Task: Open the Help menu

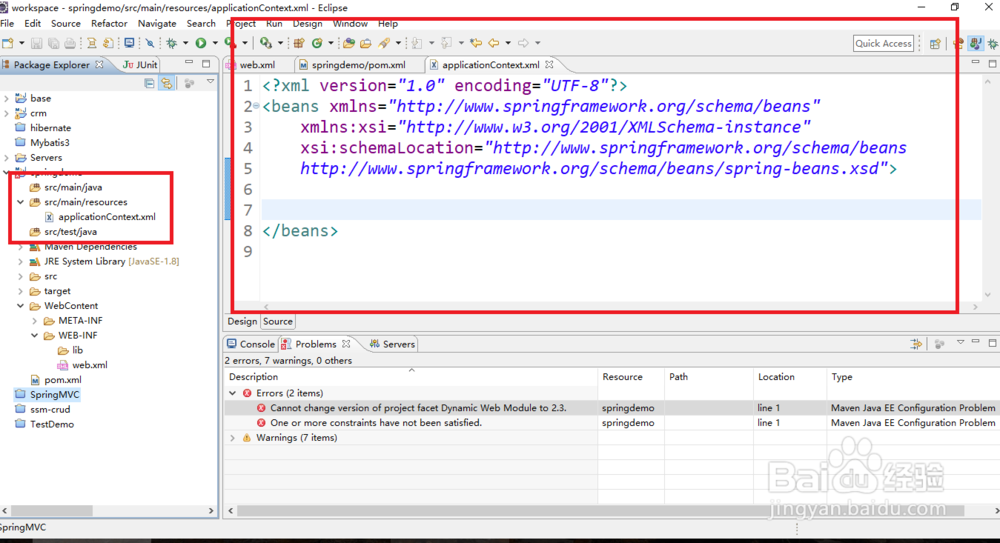Action: (388, 24)
